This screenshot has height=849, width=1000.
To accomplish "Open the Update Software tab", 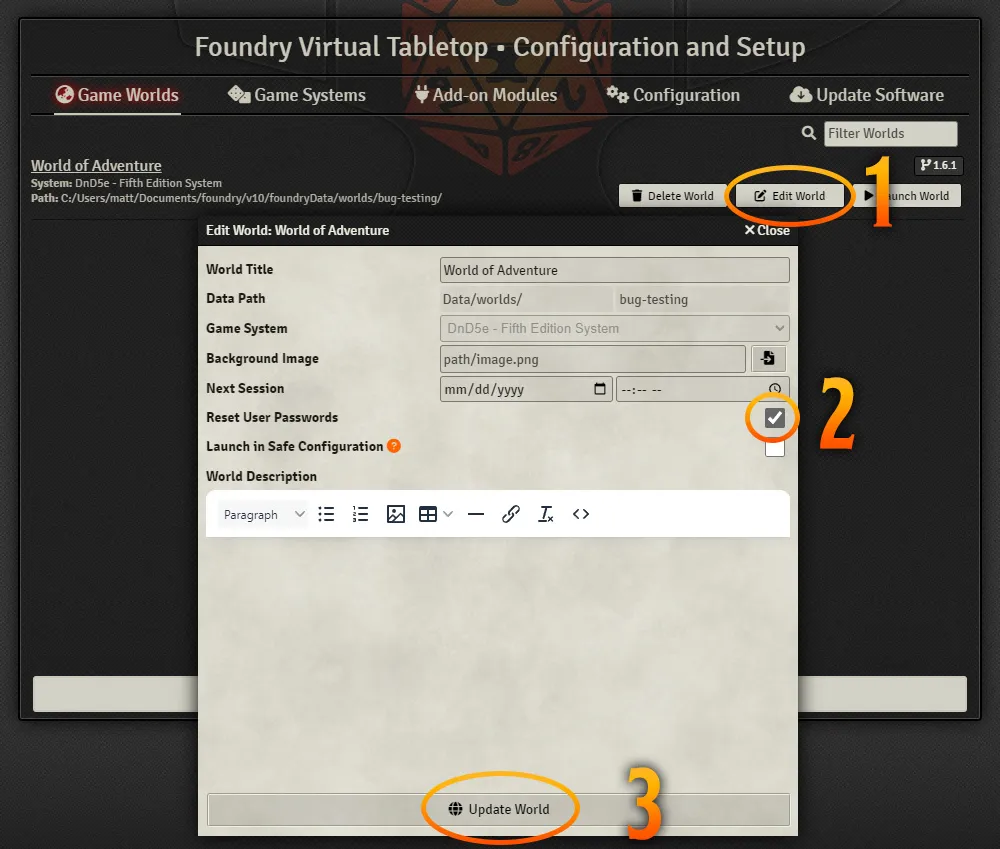I will 867,95.
